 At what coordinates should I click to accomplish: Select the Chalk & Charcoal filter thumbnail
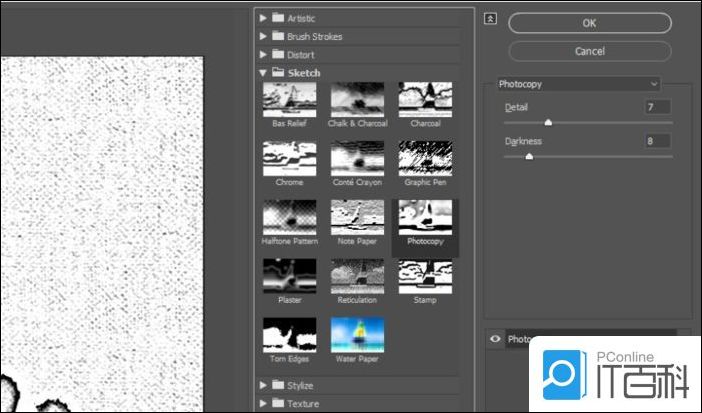point(357,99)
